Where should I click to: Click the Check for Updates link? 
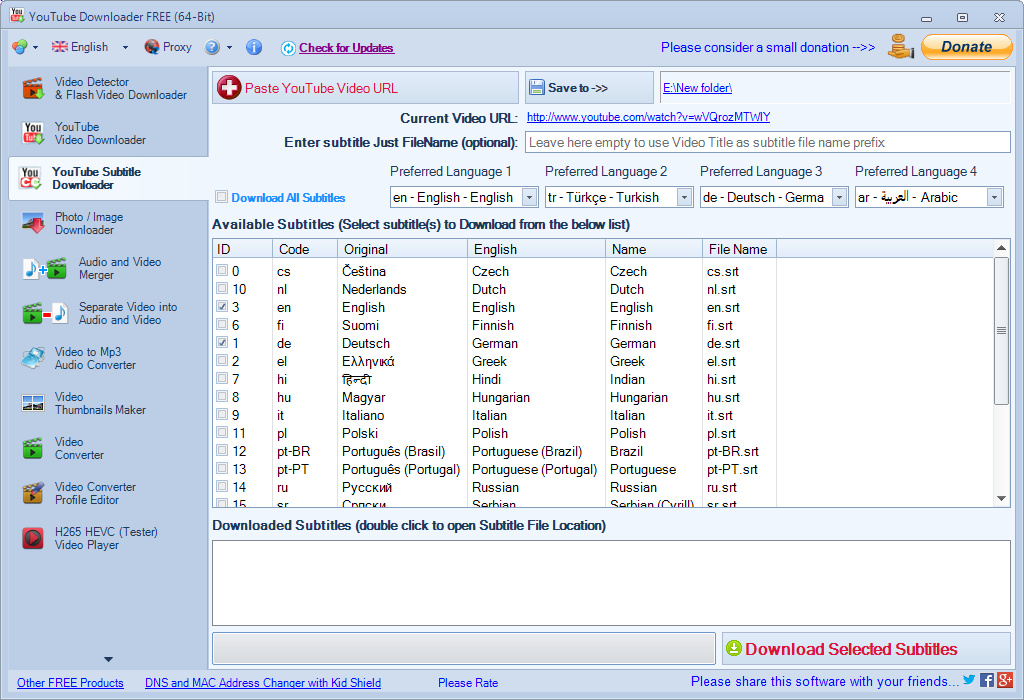click(346, 48)
